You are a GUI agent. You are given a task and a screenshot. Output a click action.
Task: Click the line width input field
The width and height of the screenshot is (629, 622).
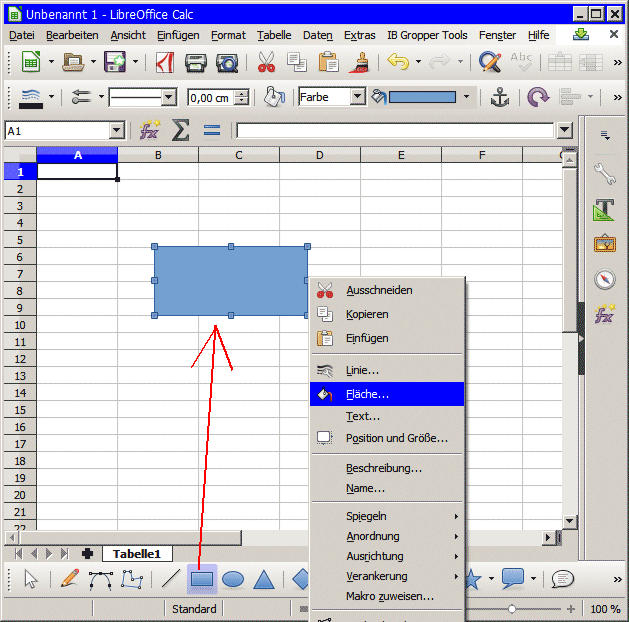[x=211, y=97]
